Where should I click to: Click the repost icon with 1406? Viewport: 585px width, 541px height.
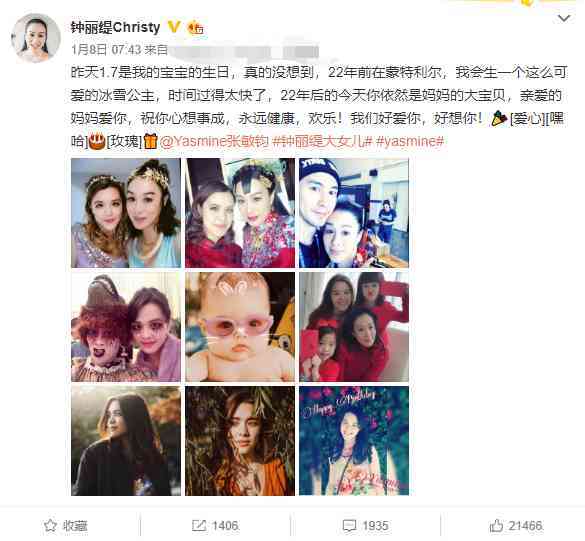point(215,526)
